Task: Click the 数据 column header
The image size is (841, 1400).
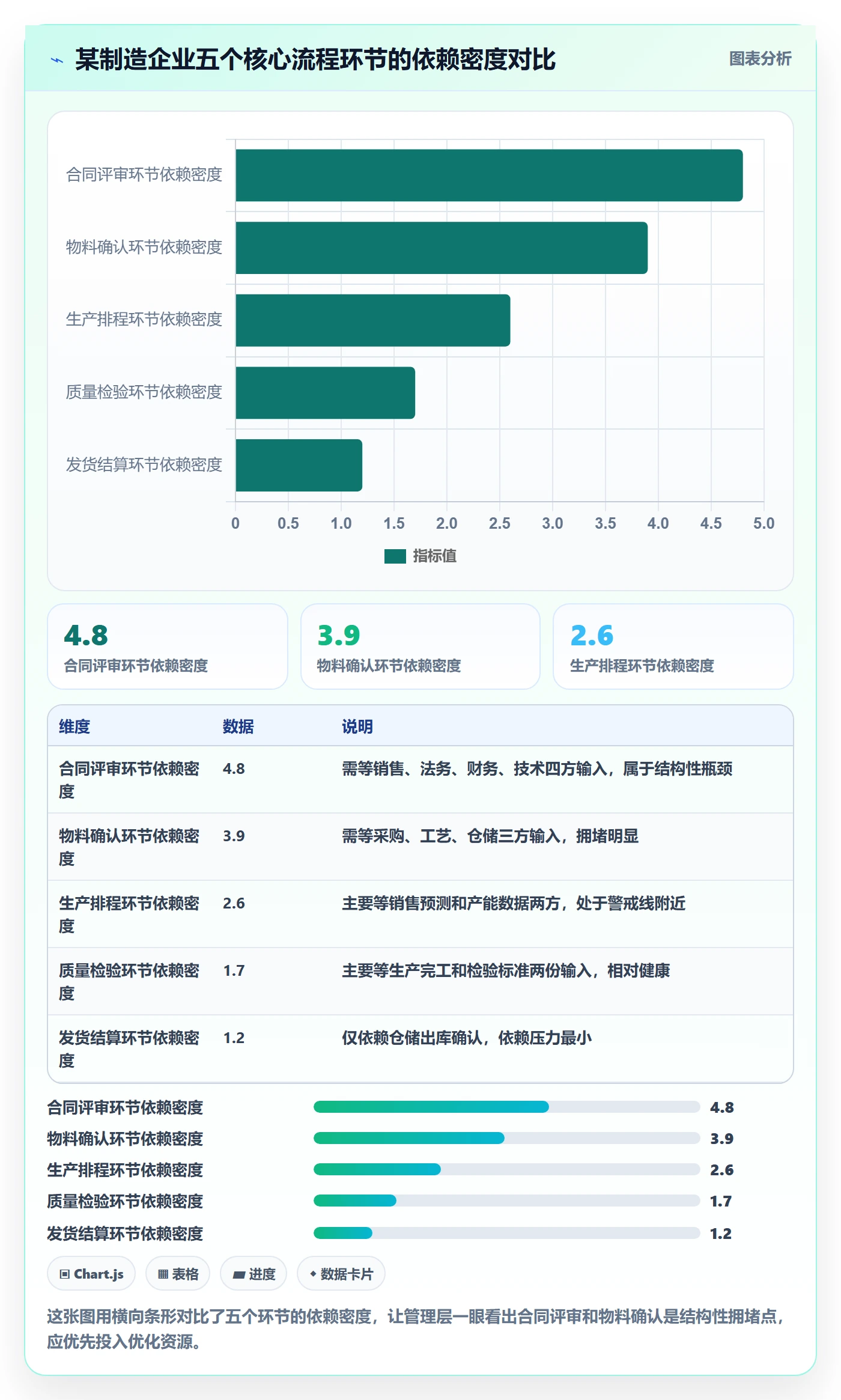Action: click(238, 726)
